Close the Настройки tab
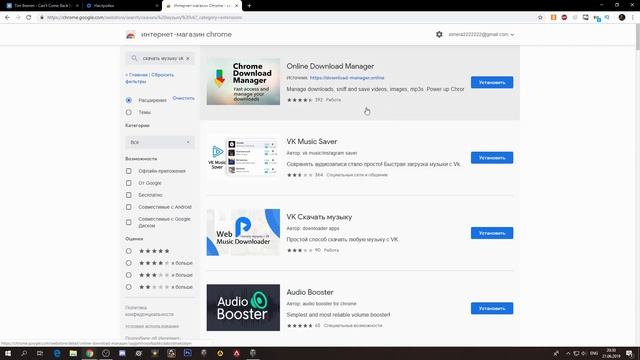The width and height of the screenshot is (640, 360). coord(157,6)
